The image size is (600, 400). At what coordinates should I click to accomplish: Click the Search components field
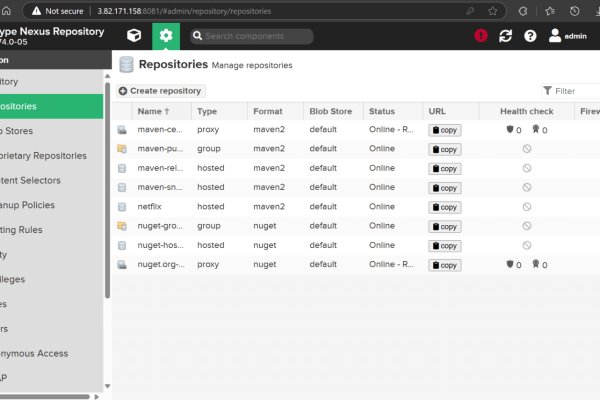pyautogui.click(x=252, y=36)
